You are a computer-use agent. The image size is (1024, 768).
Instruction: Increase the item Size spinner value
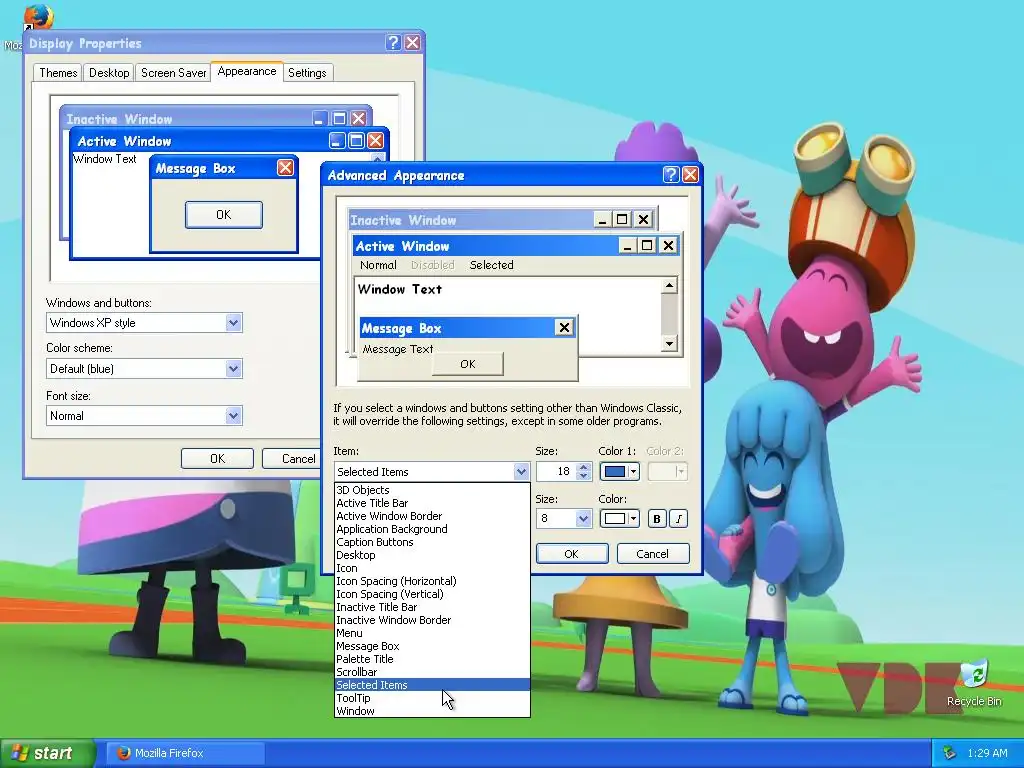pyautogui.click(x=584, y=467)
